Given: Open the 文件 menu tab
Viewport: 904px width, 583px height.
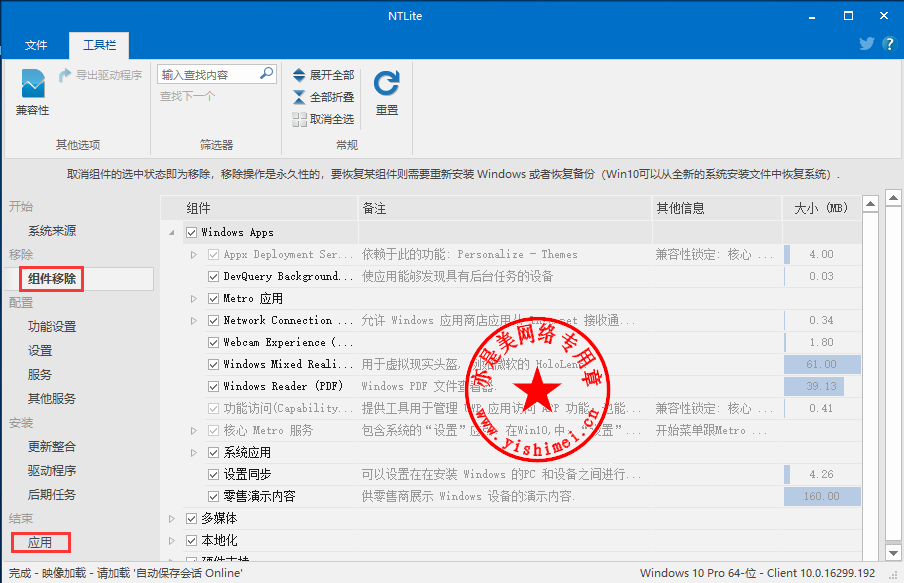Looking at the screenshot, I should (36, 45).
